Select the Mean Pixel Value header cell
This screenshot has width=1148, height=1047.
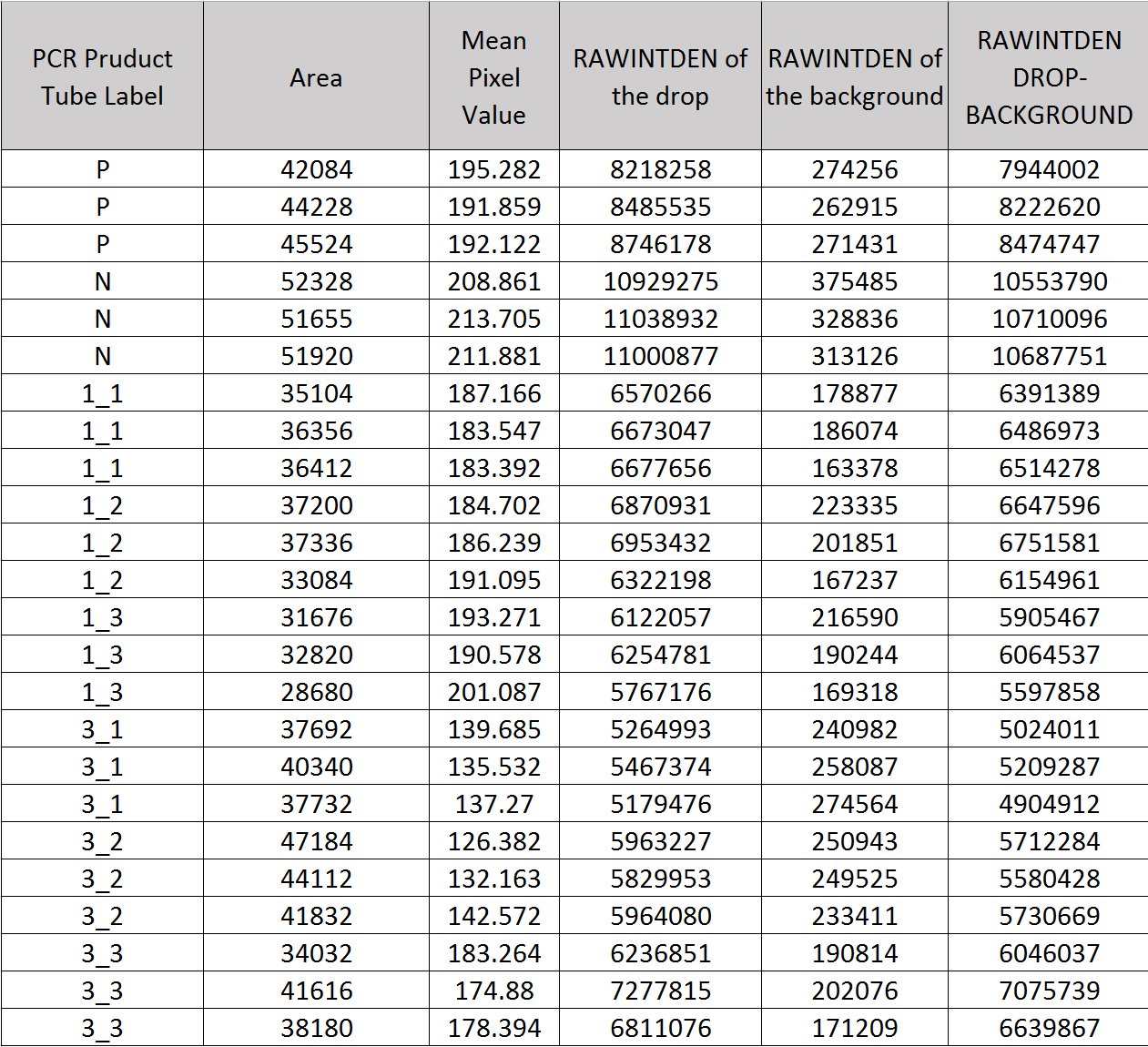[x=493, y=77]
